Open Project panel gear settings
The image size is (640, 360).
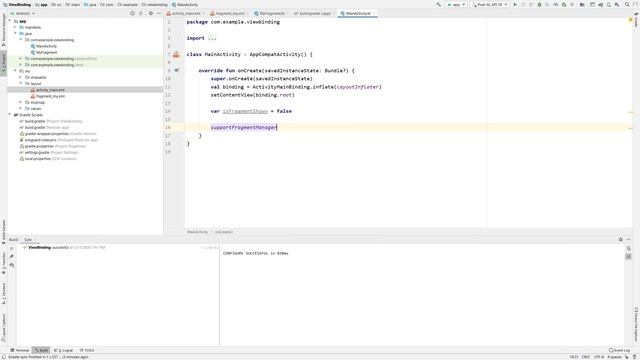tap(151, 13)
